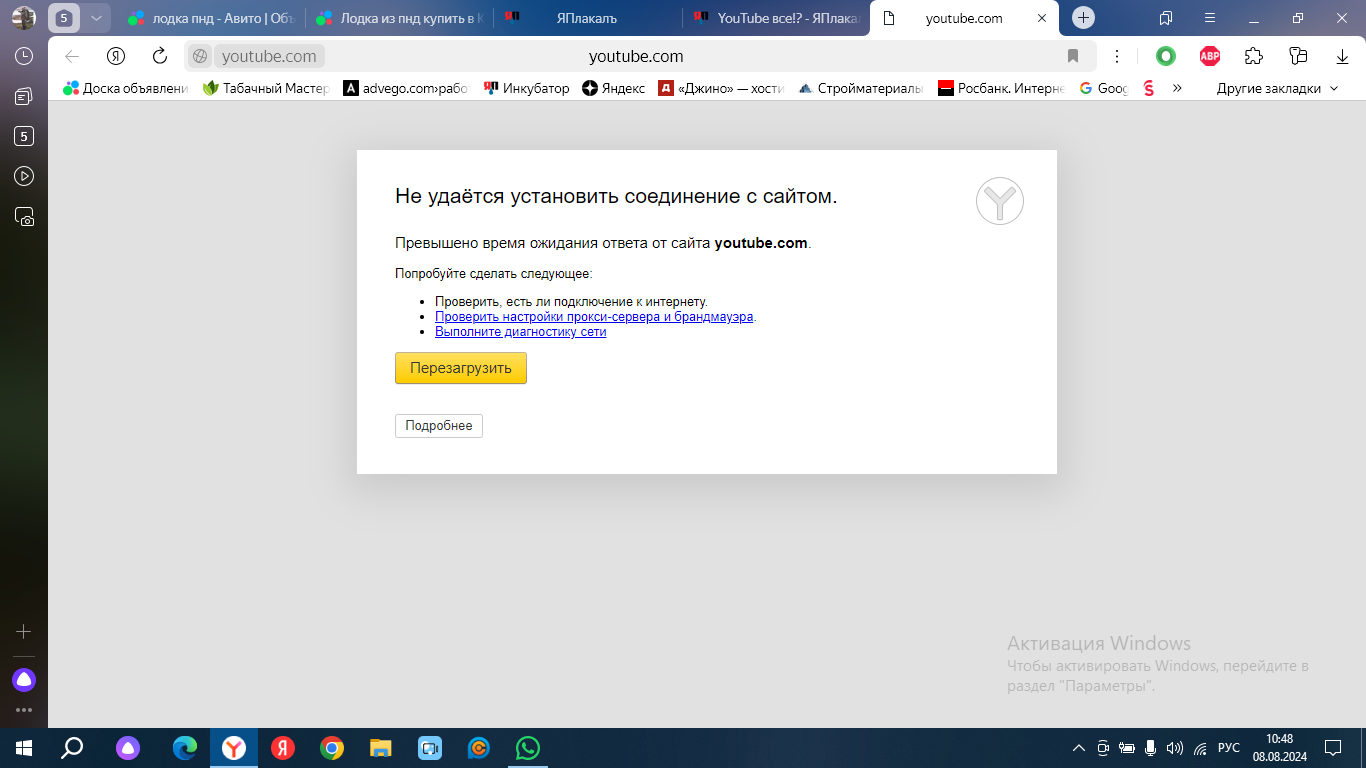Click the bookmark icon in address bar
This screenshot has height=768, width=1366.
coord(1073,56)
